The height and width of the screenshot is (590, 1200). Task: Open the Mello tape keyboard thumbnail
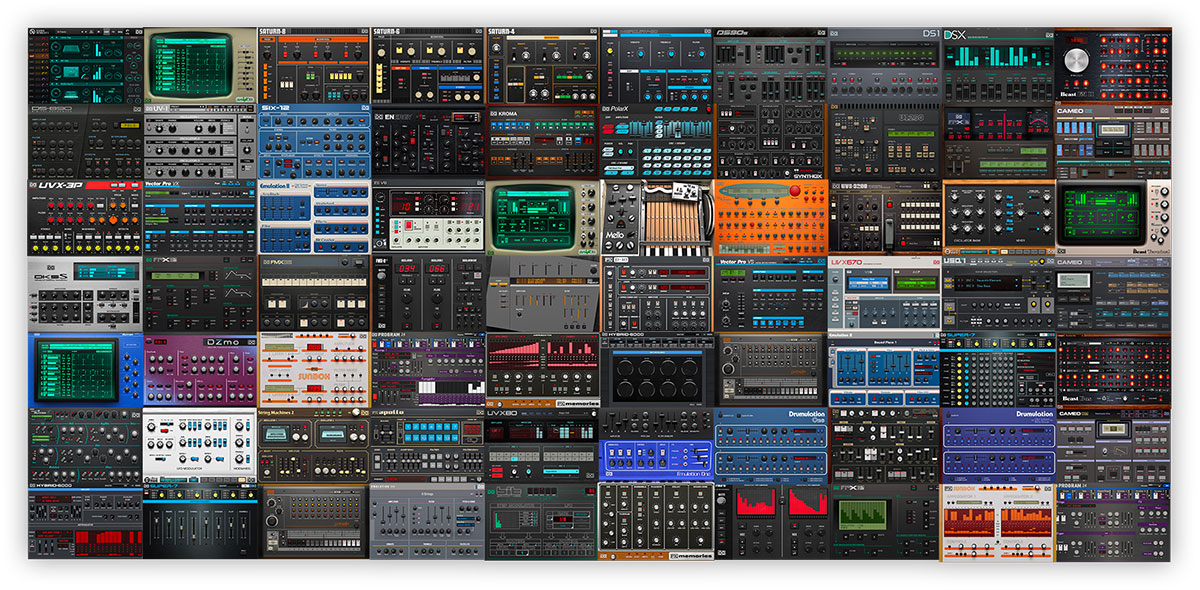click(656, 217)
